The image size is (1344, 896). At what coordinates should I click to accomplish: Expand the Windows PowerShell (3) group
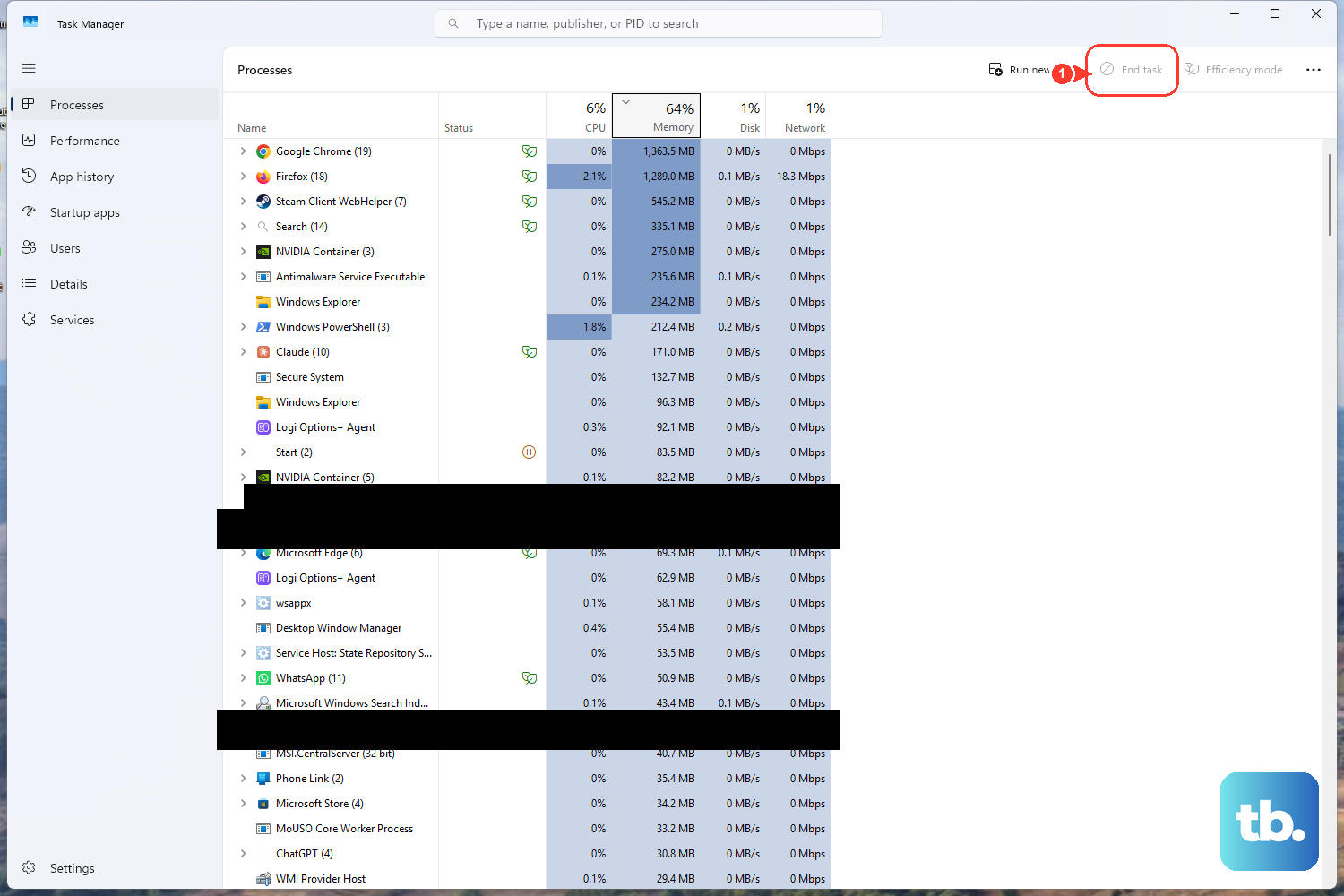pos(243,327)
